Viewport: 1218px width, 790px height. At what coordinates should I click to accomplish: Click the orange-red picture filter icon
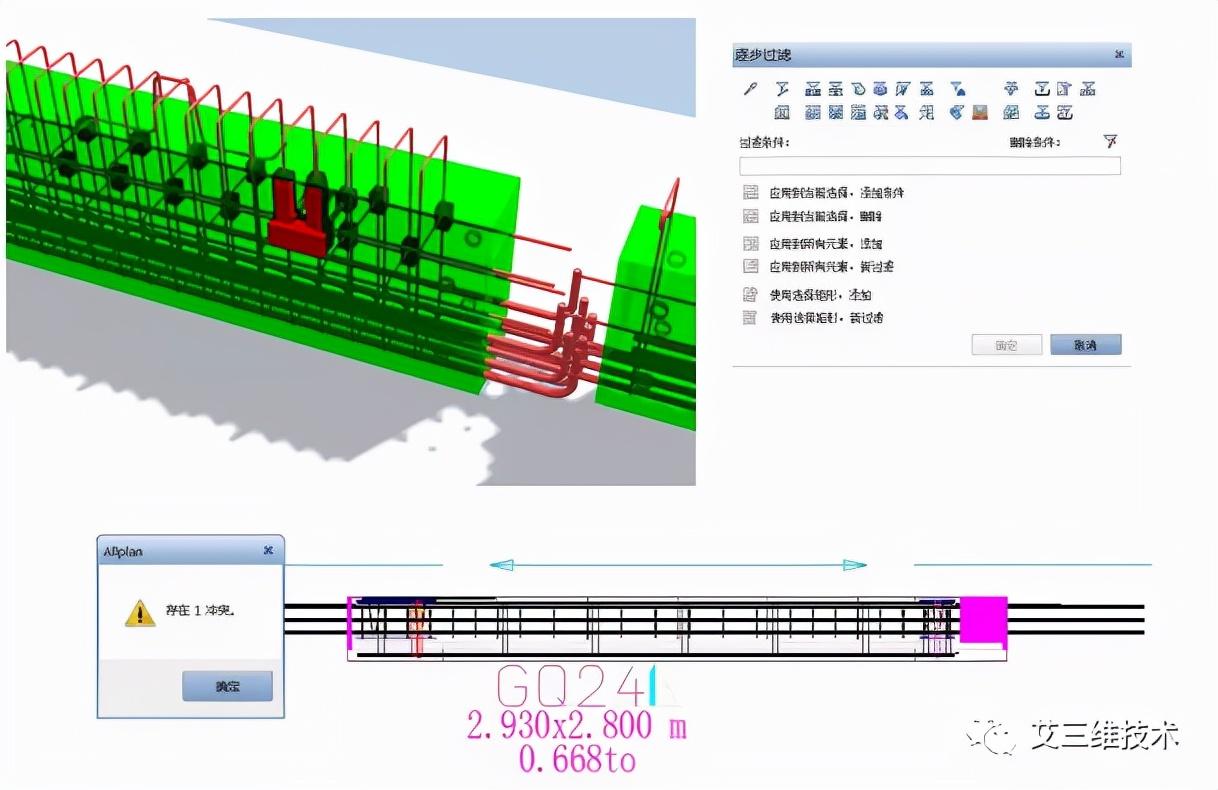tap(980, 113)
